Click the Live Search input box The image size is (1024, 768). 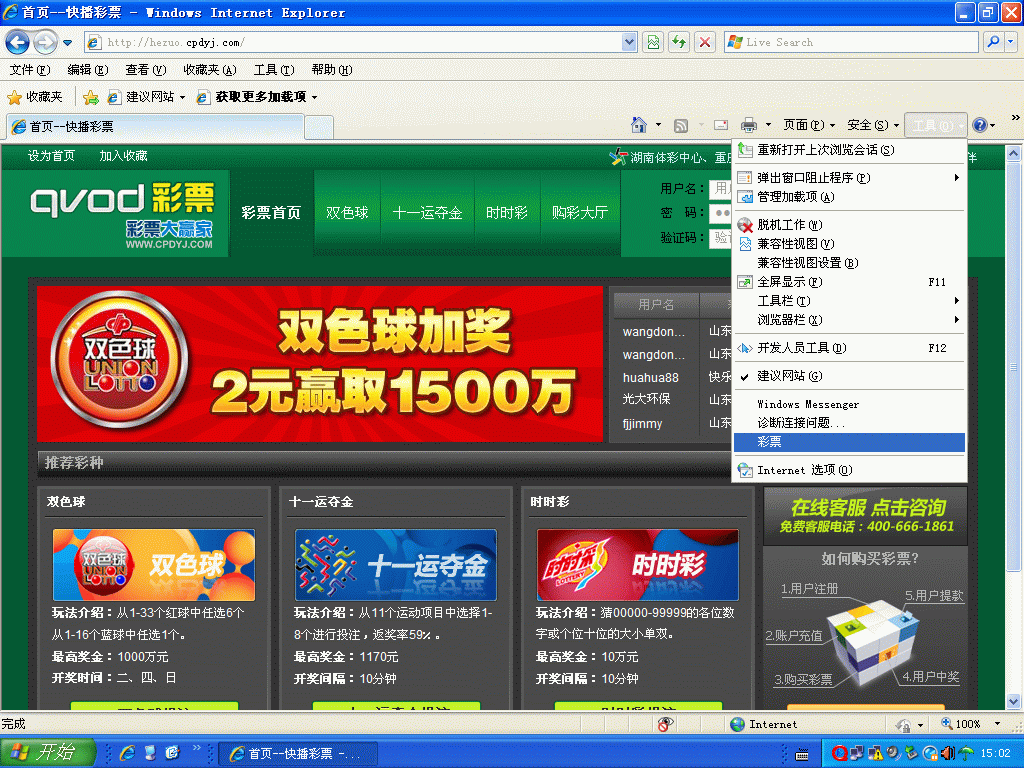click(x=850, y=42)
